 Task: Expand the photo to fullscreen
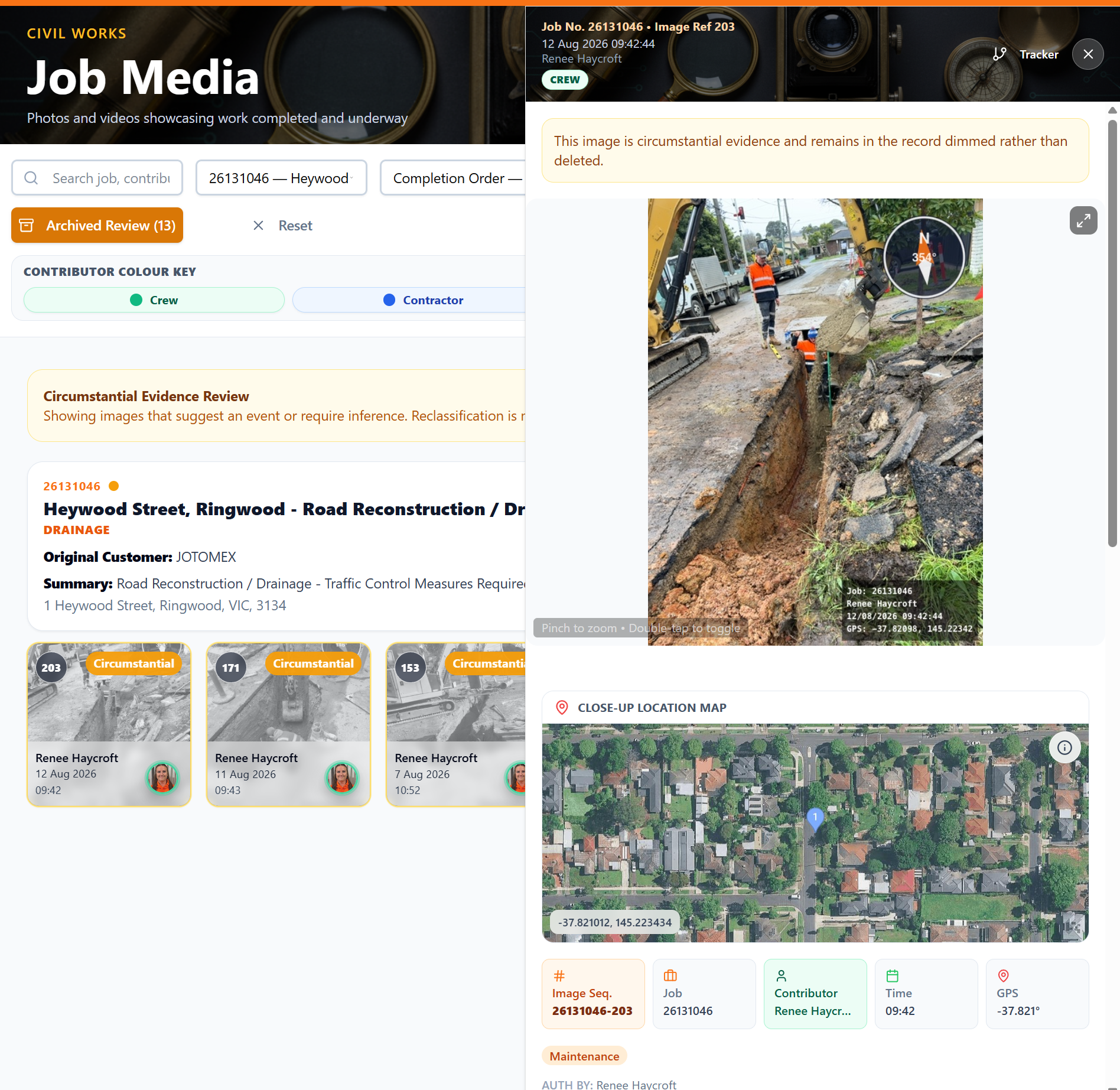point(1083,221)
